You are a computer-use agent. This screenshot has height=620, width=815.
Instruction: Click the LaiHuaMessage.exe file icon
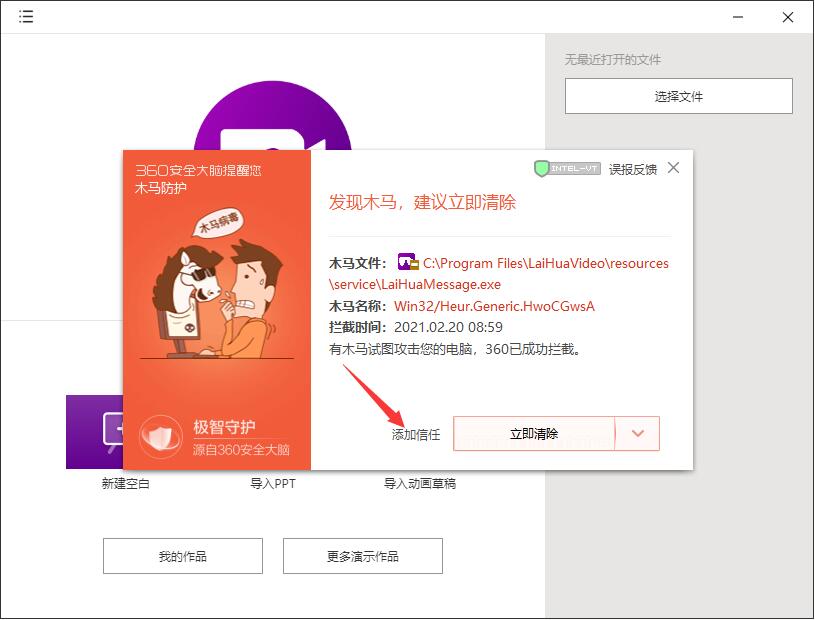[x=408, y=262]
